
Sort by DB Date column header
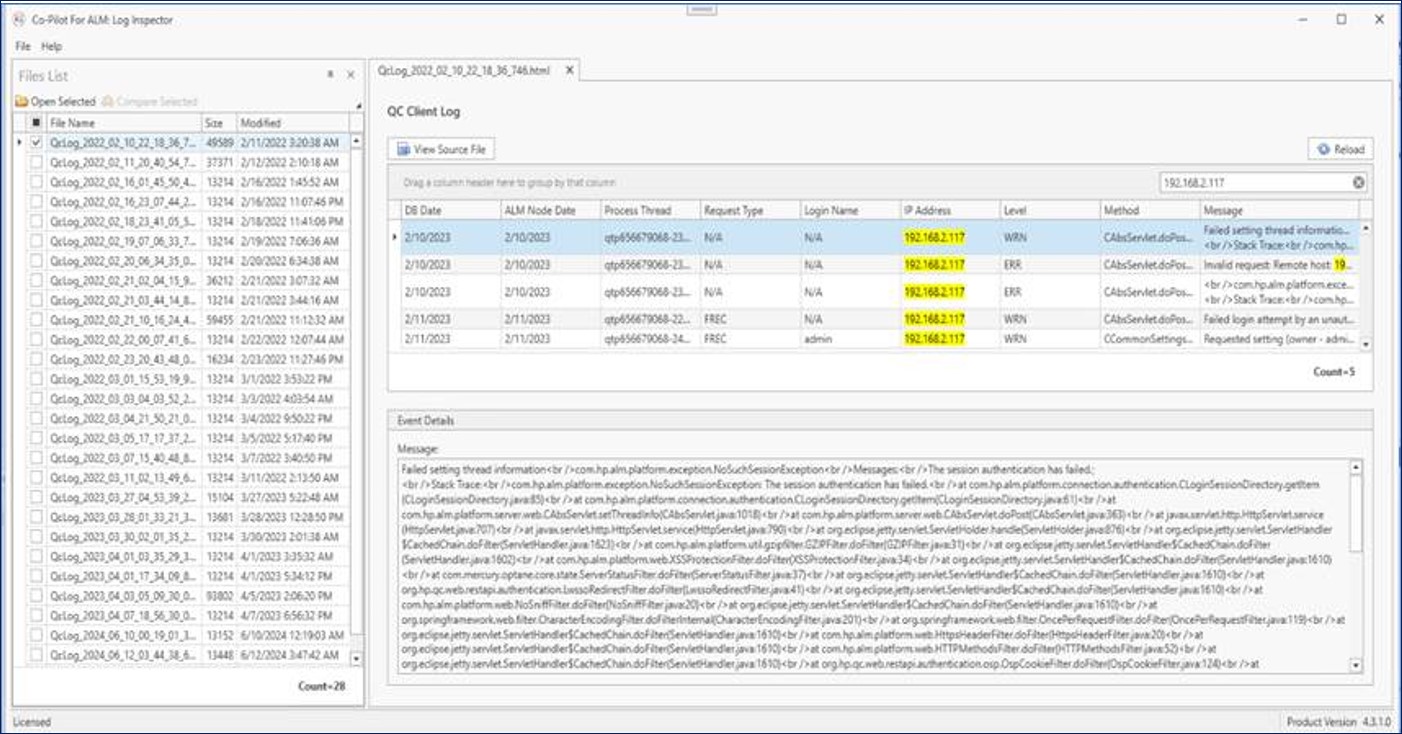[x=449, y=211]
